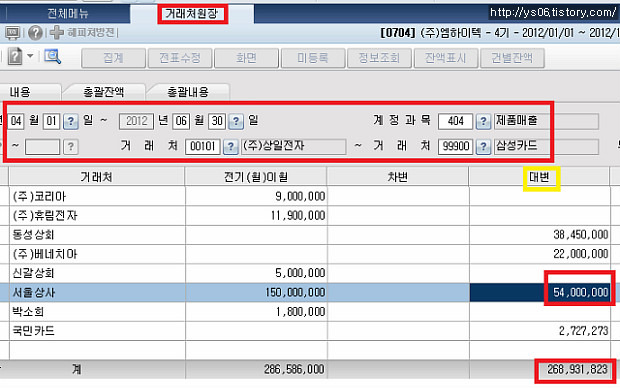Click the monitor icon in top toolbar
Viewport: 620px width, 388px height.
(12, 33)
